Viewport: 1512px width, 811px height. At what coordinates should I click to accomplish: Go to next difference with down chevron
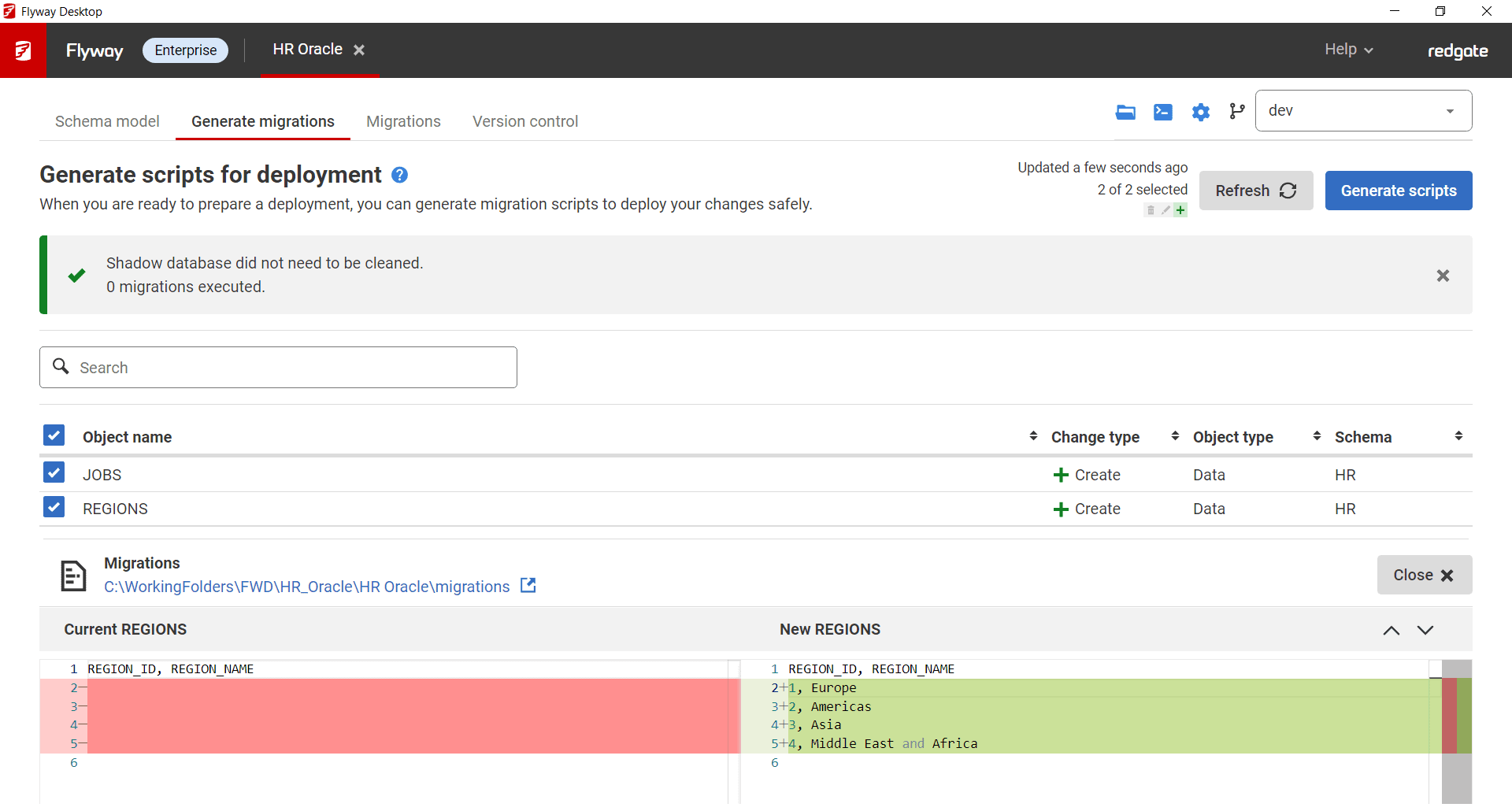[1425, 630]
